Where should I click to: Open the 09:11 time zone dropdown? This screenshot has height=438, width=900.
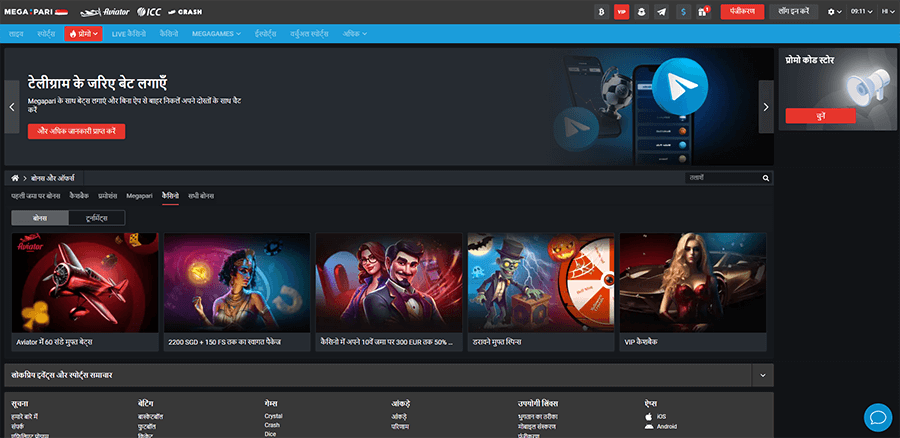coord(862,11)
